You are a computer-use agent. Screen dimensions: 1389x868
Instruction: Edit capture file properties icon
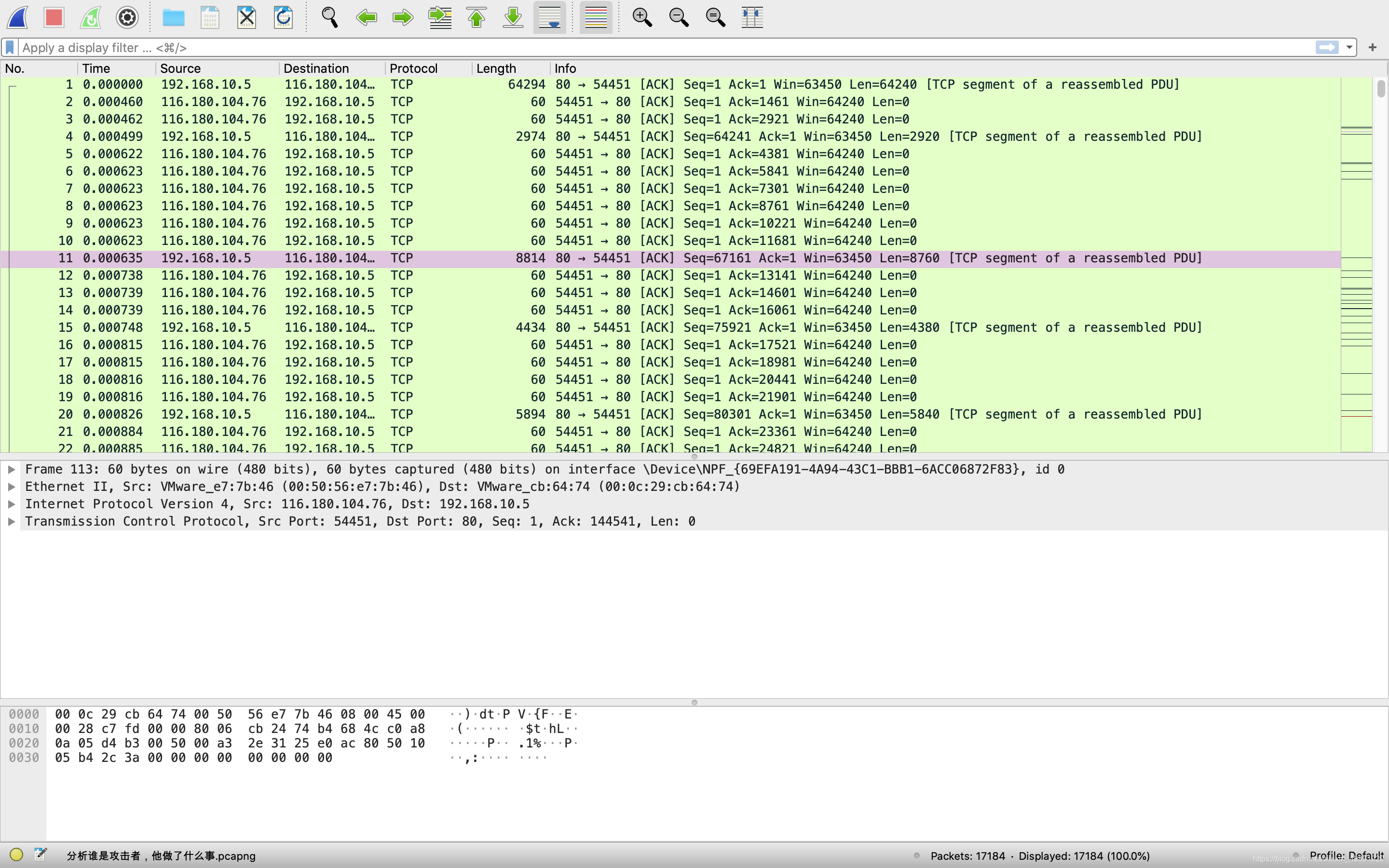(40, 855)
